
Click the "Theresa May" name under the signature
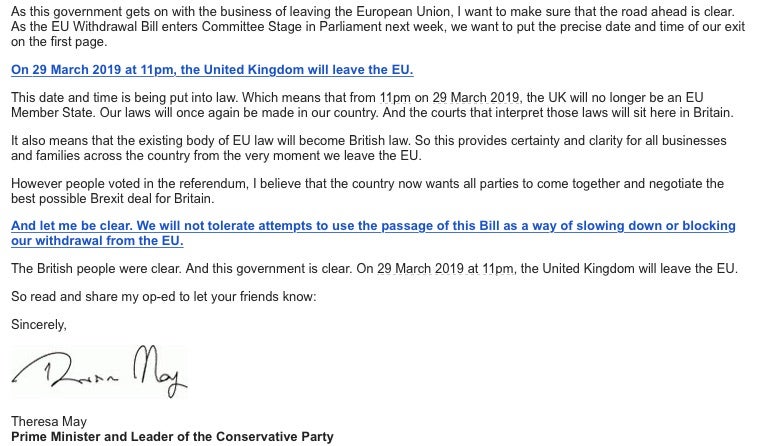[49, 421]
